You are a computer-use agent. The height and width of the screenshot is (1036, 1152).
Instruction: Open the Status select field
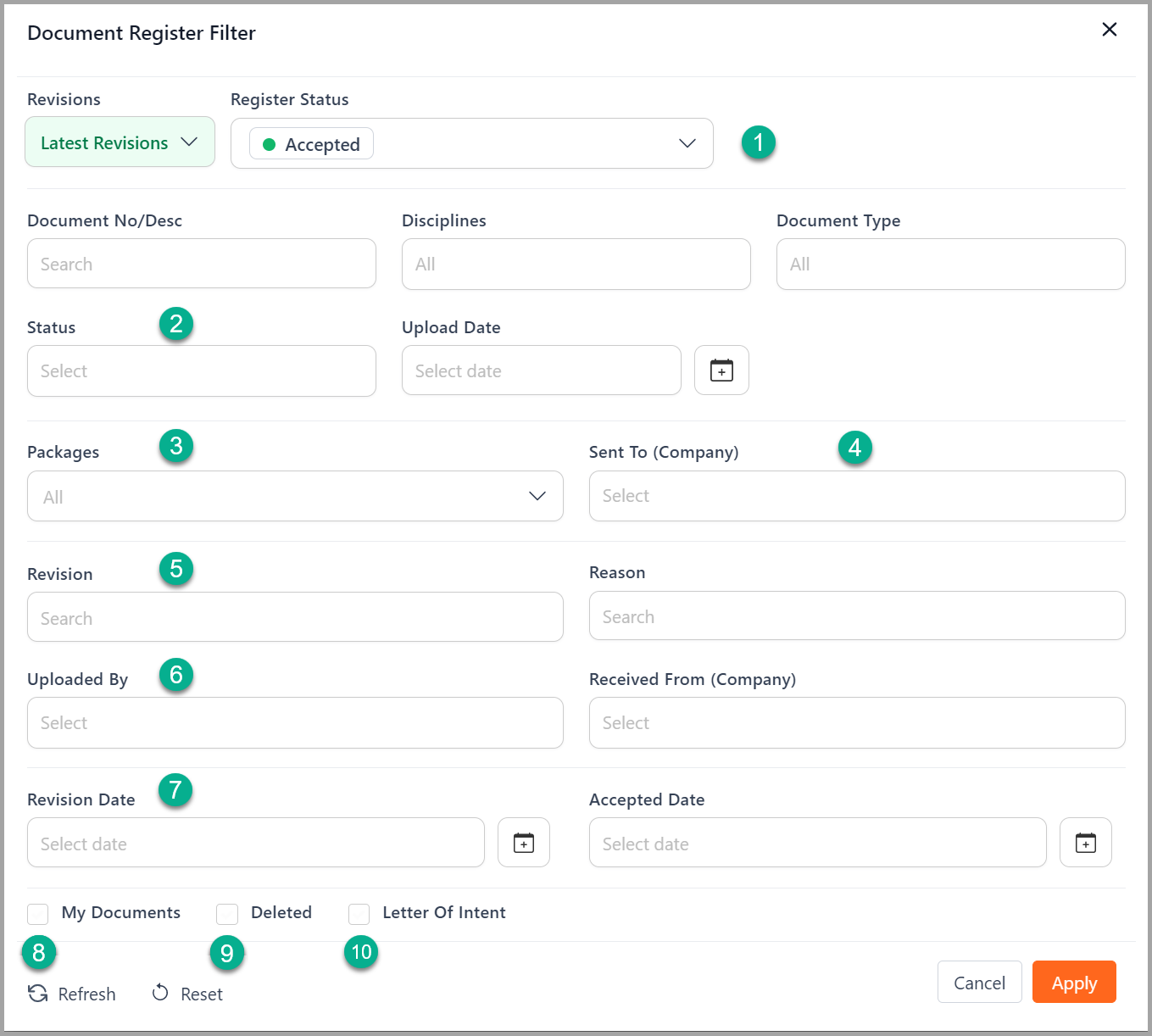click(201, 370)
